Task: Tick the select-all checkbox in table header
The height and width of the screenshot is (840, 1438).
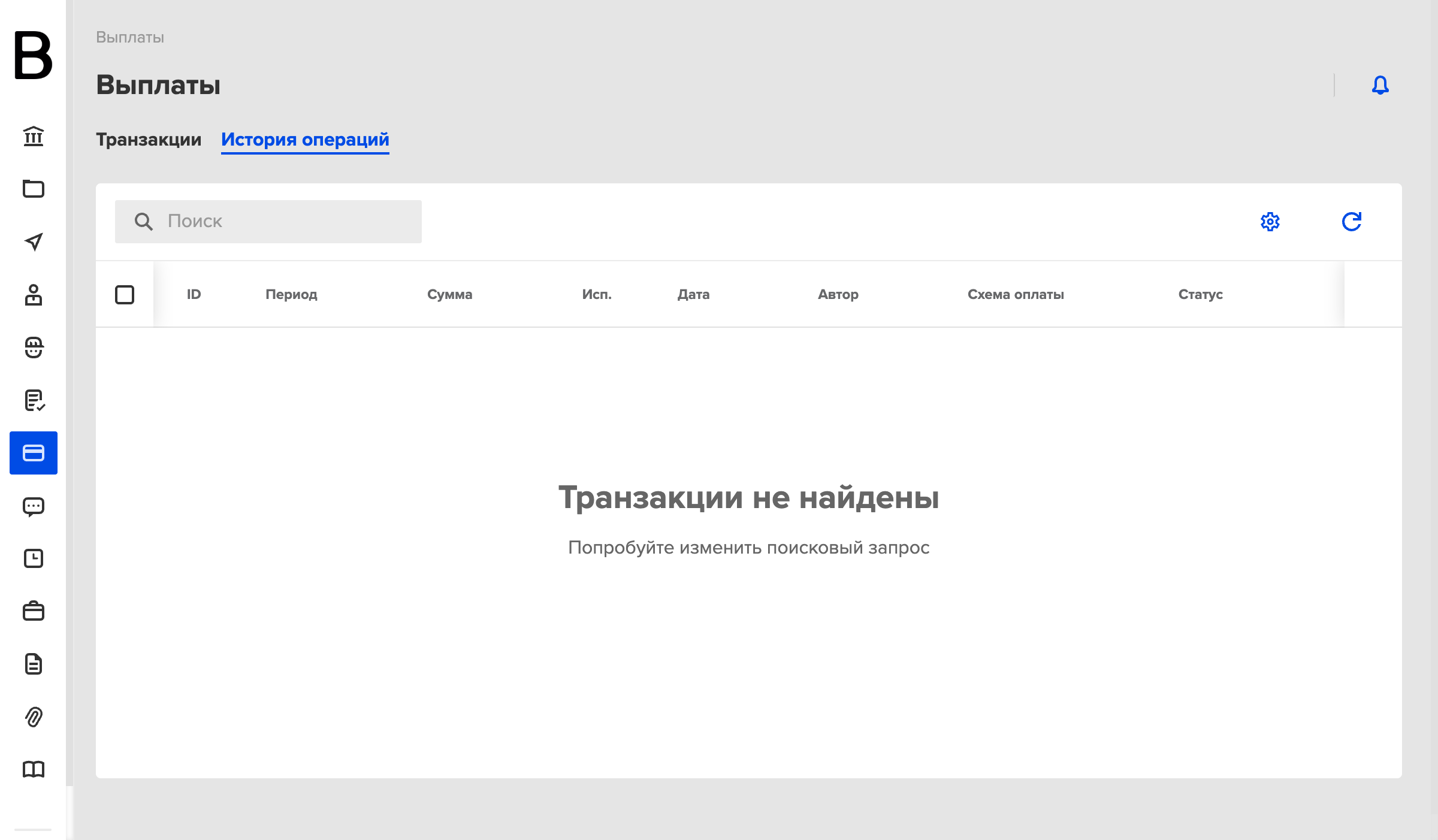Action: click(125, 295)
